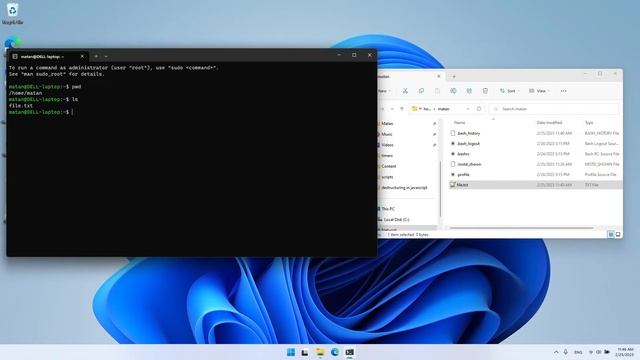Open the Microsoft Edge desktop shortcut
The image size is (640, 360).
click(x=12, y=43)
